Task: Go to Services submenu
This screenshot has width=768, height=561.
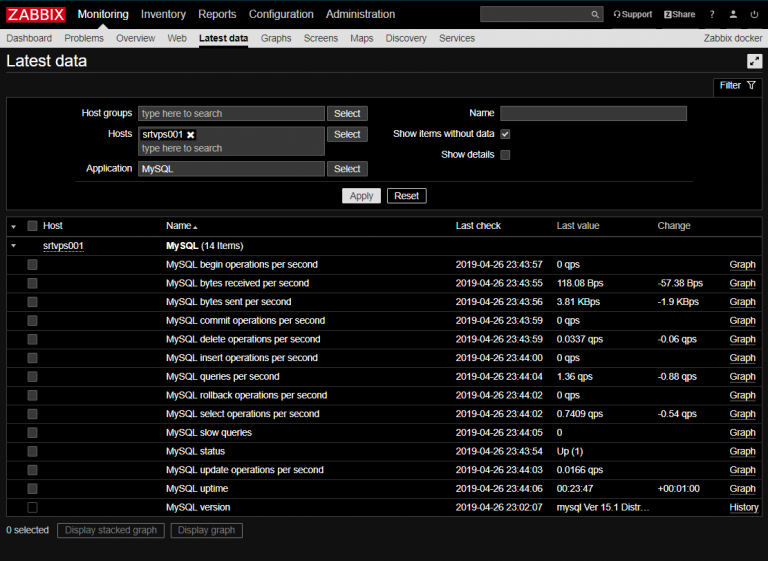Action: [457, 38]
